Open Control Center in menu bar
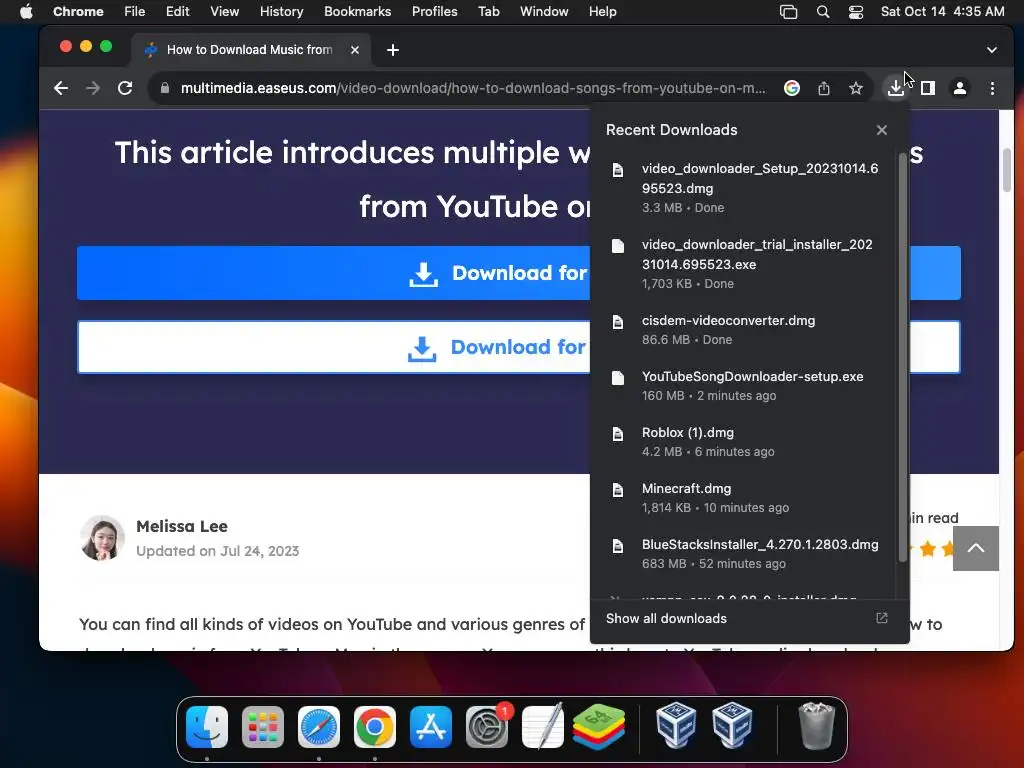The width and height of the screenshot is (1024, 768). pos(856,12)
